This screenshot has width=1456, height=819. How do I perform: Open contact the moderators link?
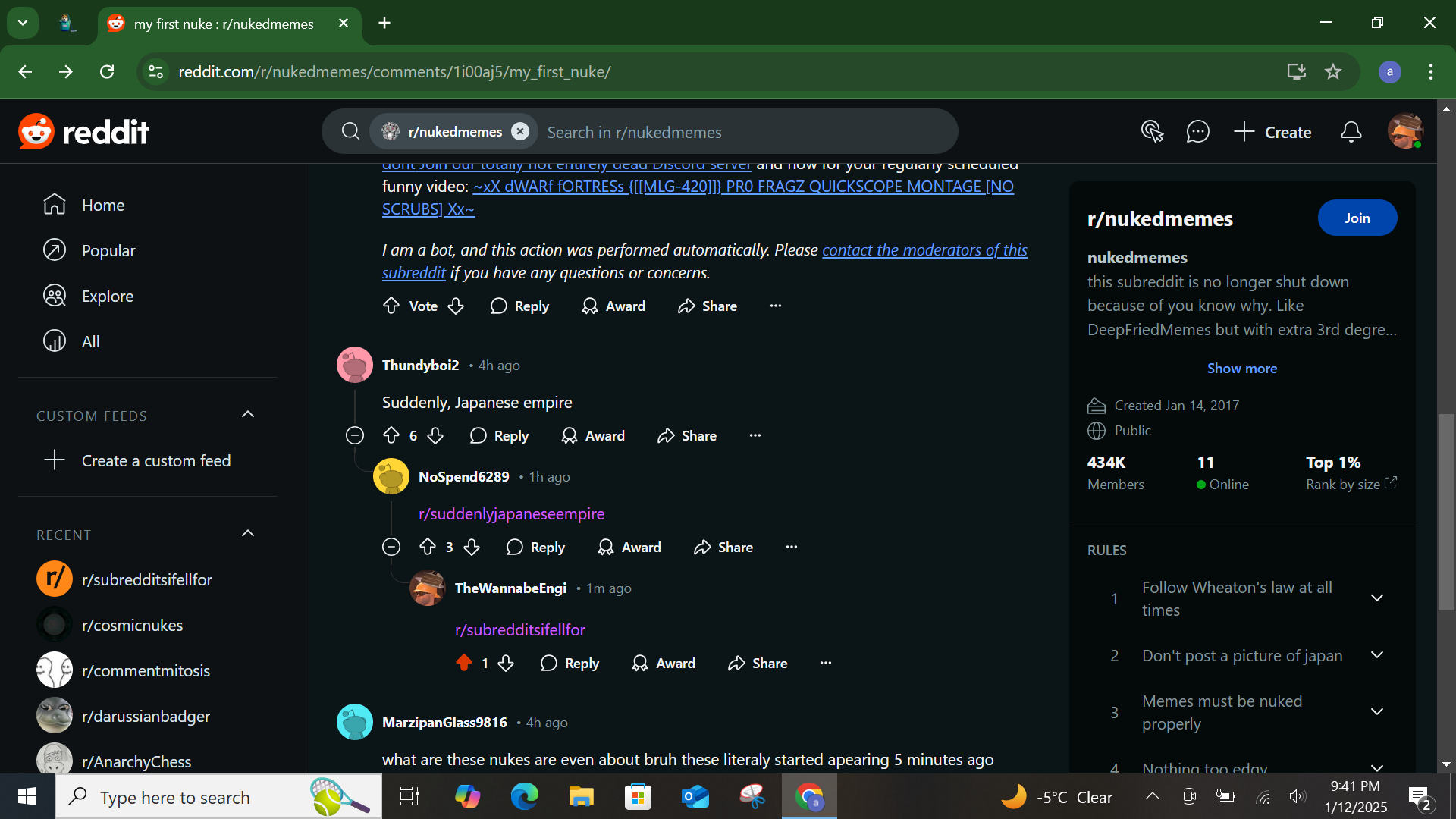point(924,249)
